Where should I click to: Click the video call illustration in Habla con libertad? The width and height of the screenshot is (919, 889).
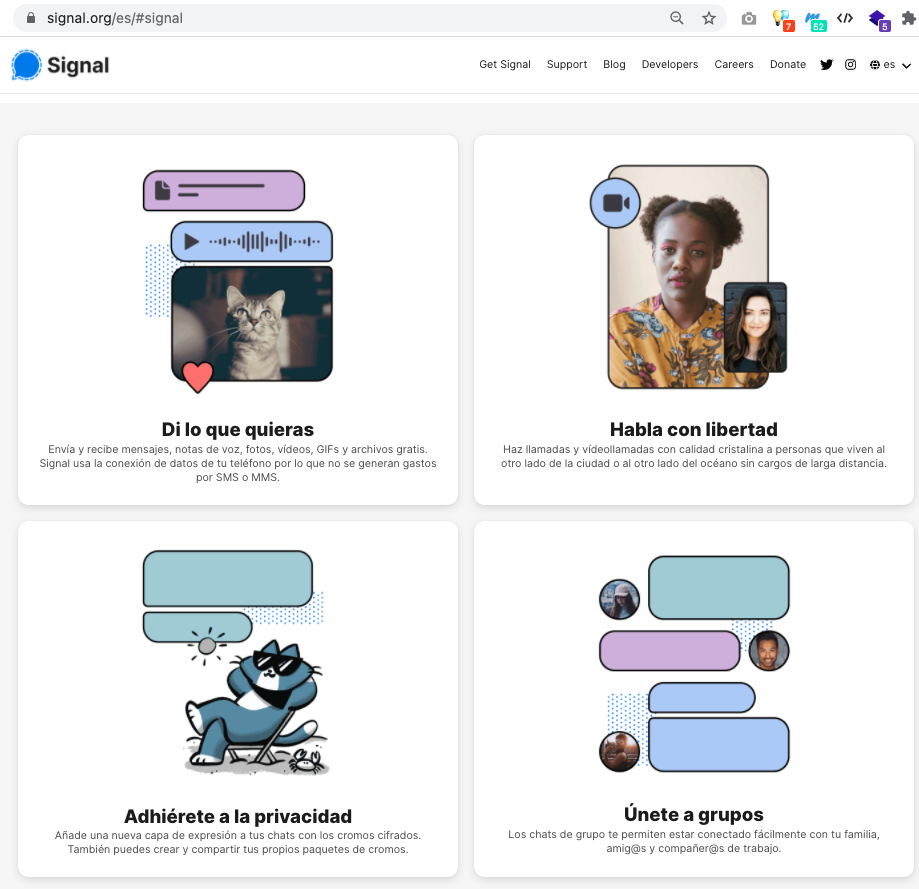coord(688,278)
